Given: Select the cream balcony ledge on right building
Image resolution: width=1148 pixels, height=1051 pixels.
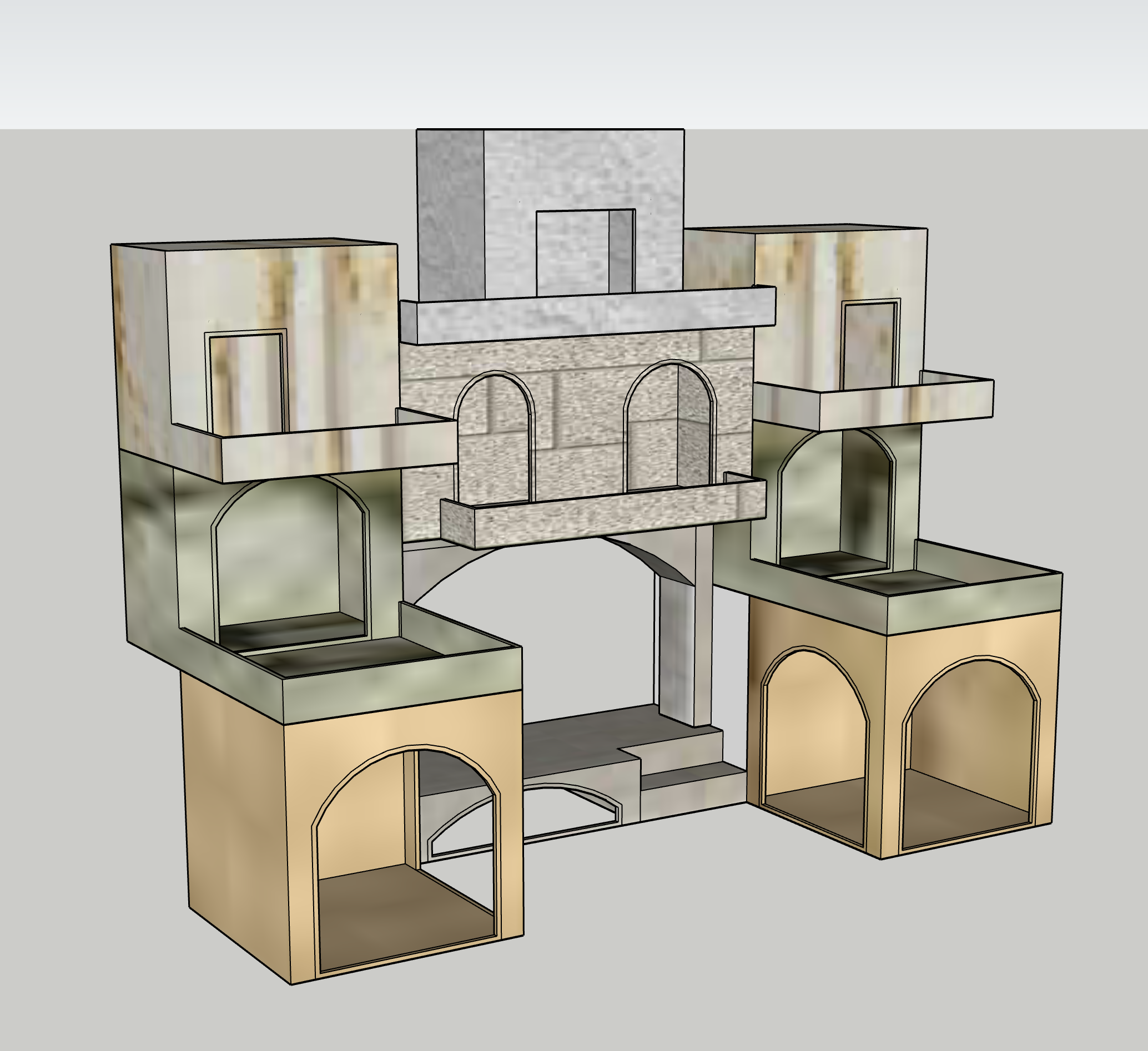Looking at the screenshot, I should click(x=905, y=406).
